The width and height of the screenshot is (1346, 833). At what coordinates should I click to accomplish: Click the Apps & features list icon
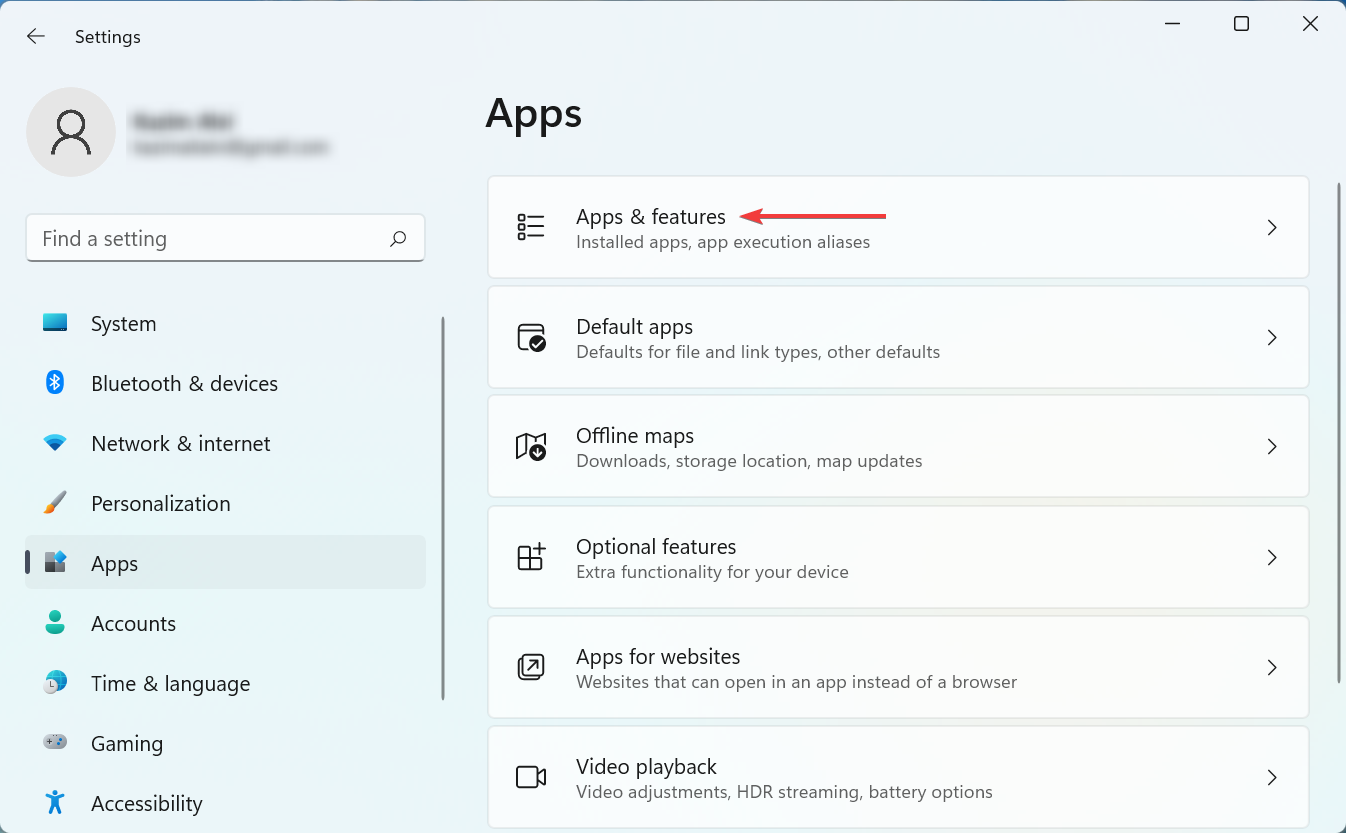tap(531, 226)
